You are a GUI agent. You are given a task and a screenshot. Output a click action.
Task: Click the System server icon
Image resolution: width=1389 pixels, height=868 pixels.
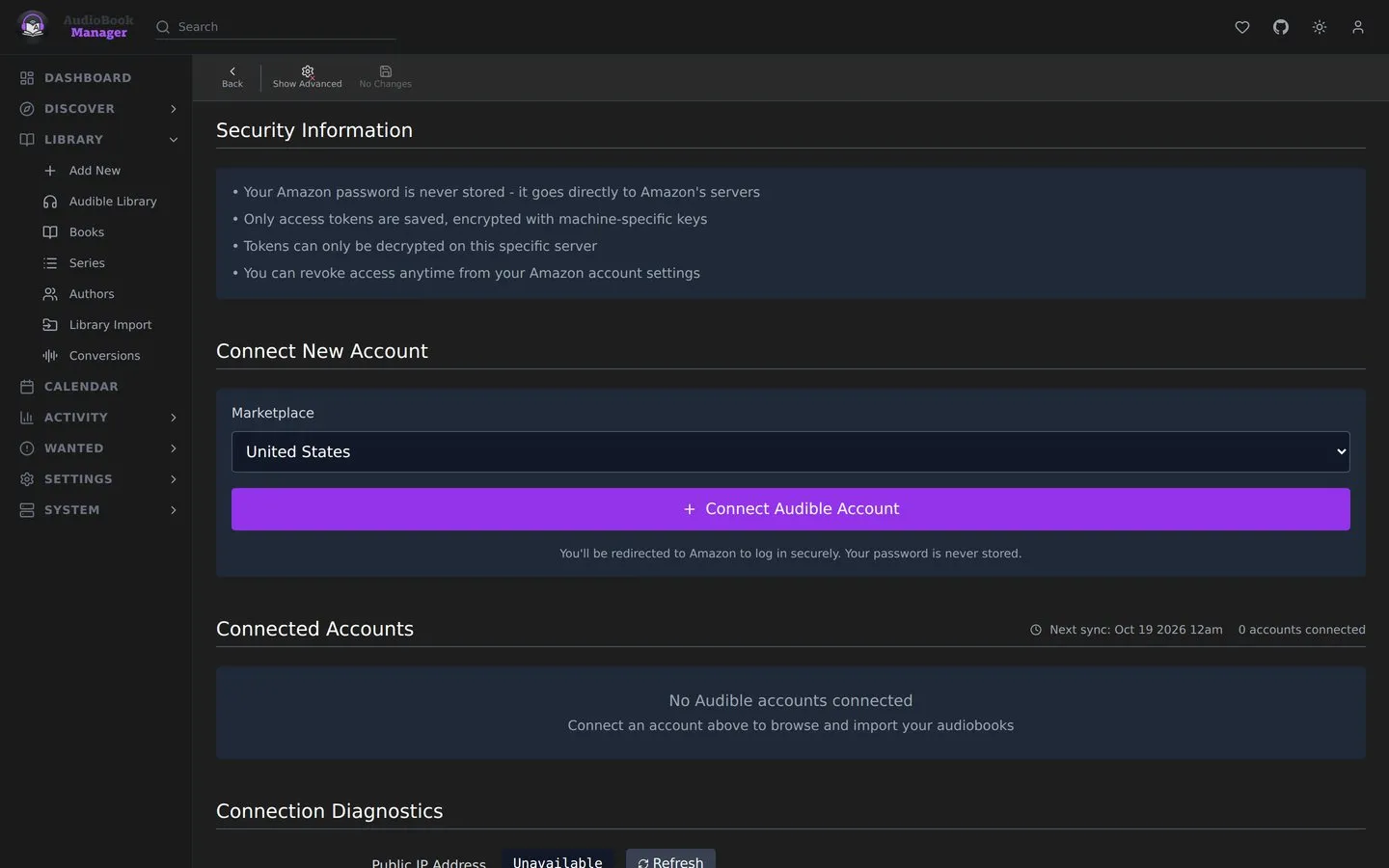pos(27,510)
